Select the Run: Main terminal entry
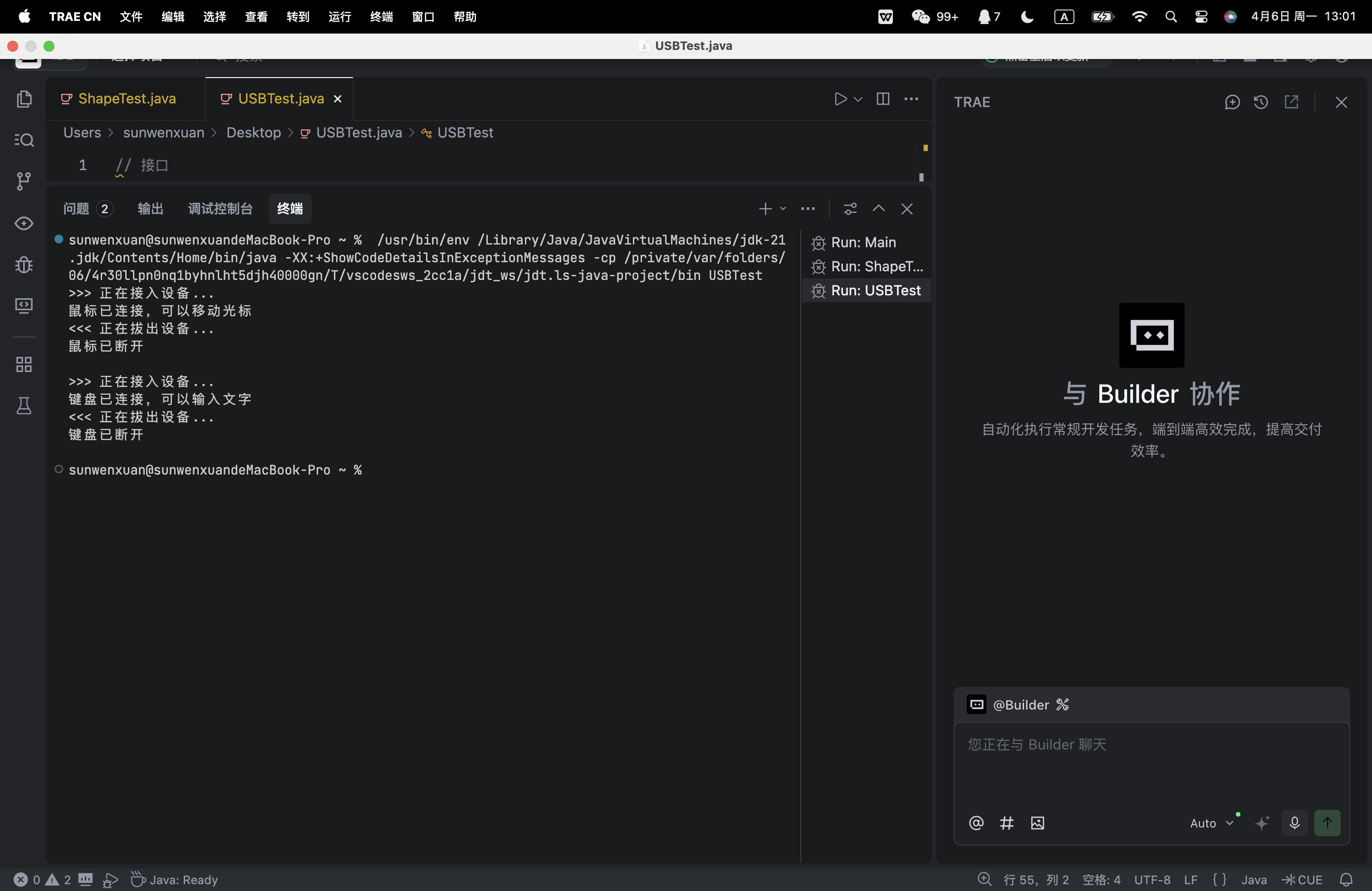Viewport: 1372px width, 891px height. pyautogui.click(x=863, y=242)
